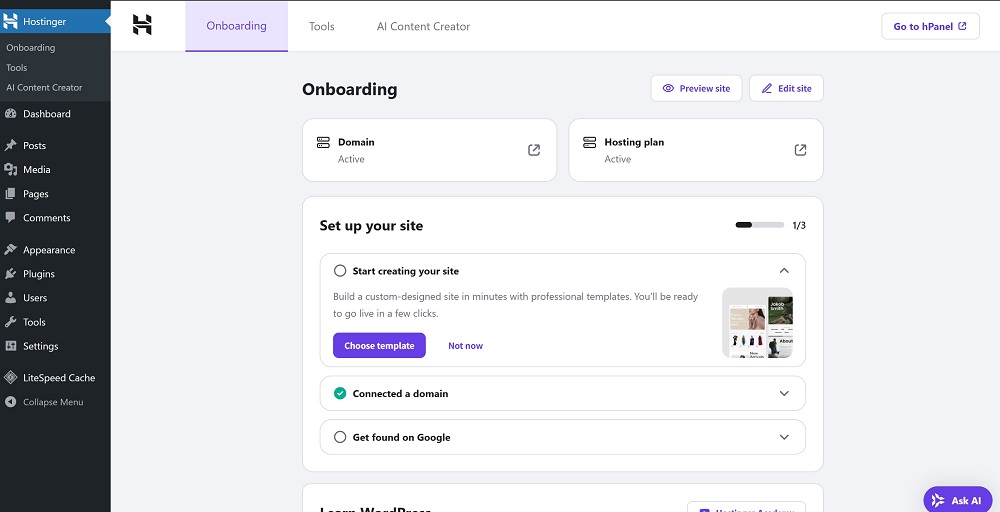The image size is (1000, 512).
Task: Click the template preview thumbnail
Action: [x=758, y=323]
